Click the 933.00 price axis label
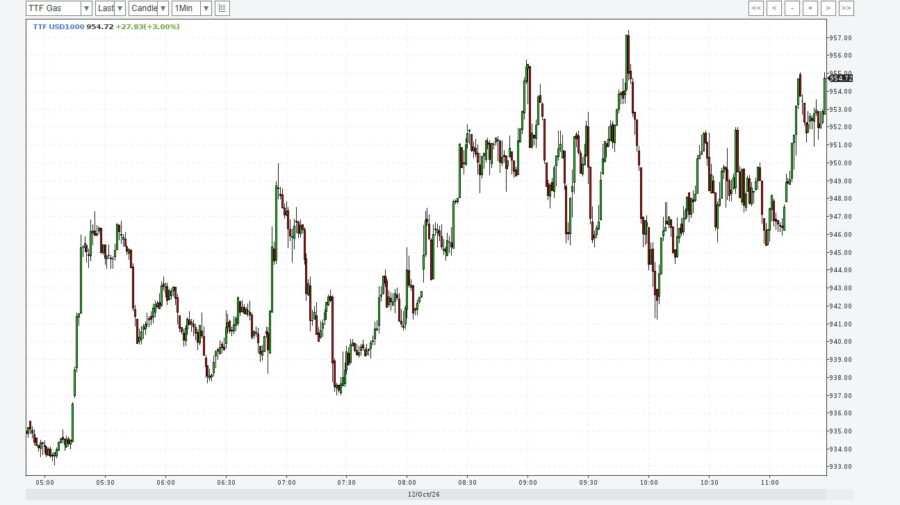Screen dimensions: 900x505 [840, 467]
